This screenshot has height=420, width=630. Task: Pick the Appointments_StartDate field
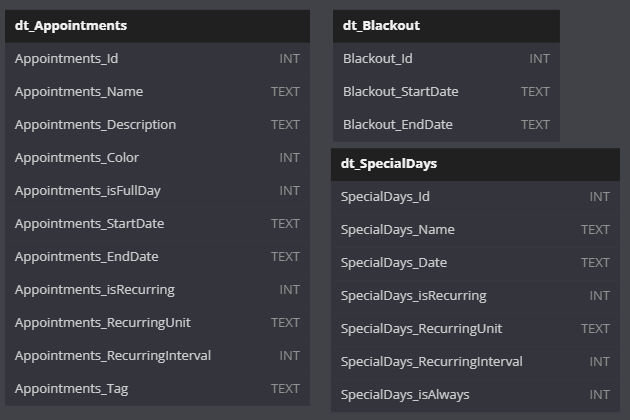click(x=157, y=224)
